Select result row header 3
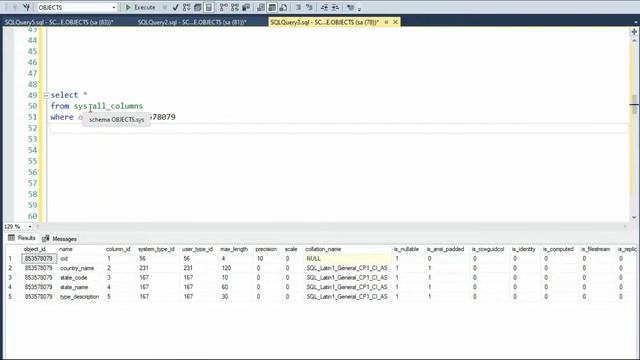Image resolution: width=640 pixels, height=360 pixels. coord(11,278)
